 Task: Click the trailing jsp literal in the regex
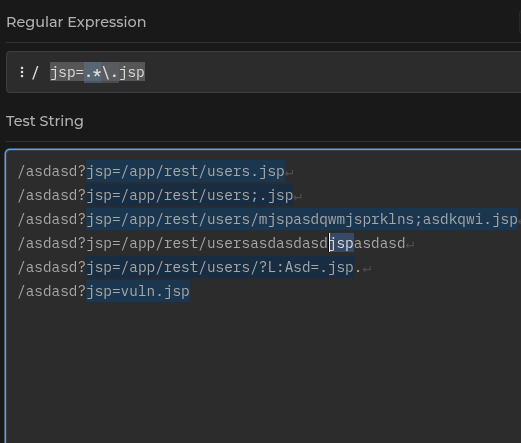click(132, 72)
